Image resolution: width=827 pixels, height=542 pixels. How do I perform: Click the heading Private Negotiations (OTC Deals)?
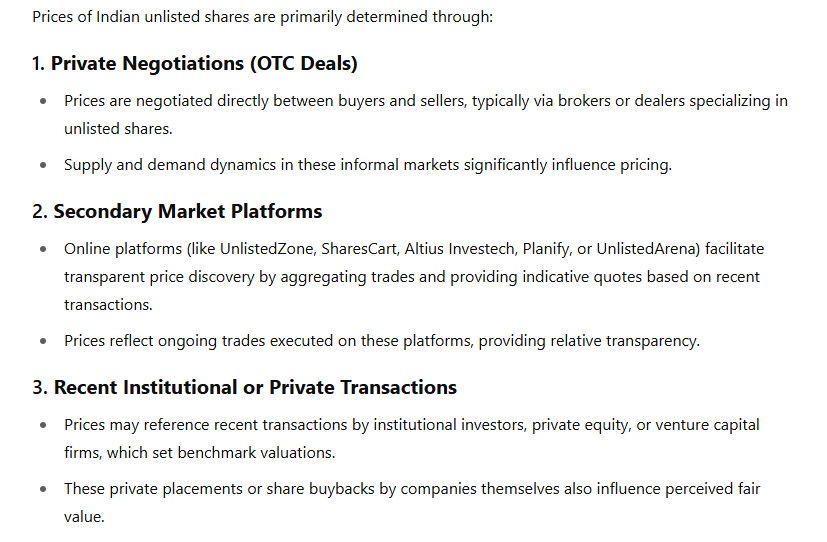click(x=195, y=63)
